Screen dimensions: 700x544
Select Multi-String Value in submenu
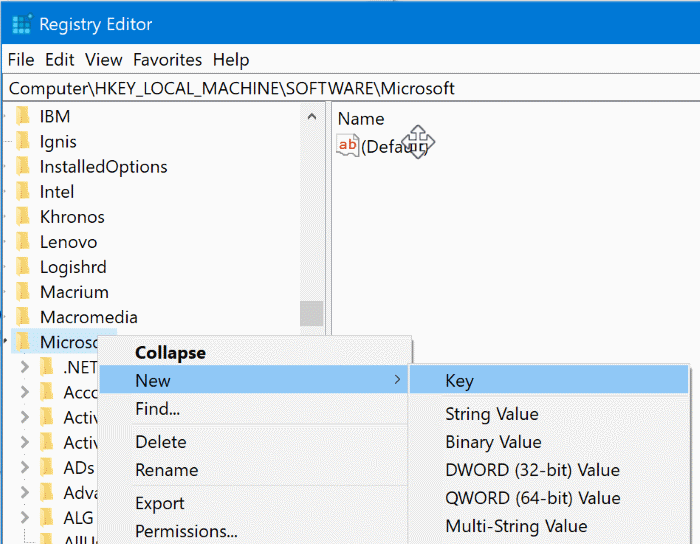[549, 526]
